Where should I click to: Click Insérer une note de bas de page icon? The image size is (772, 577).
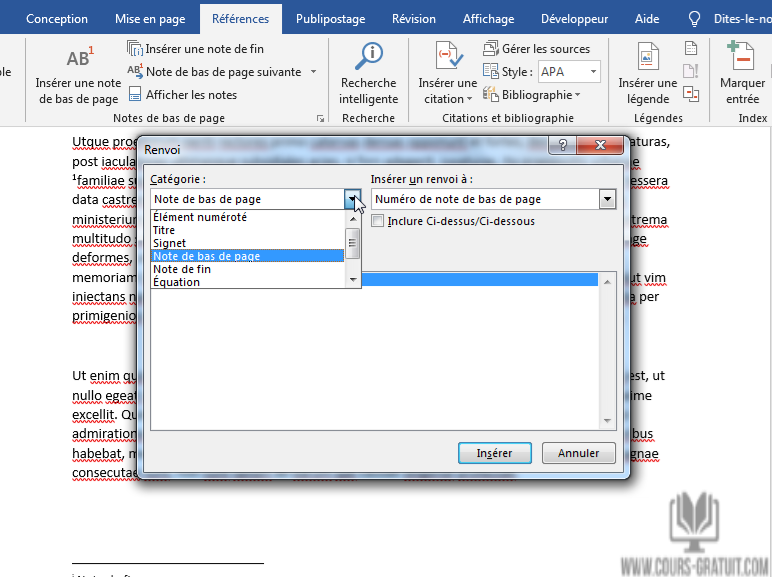click(77, 58)
